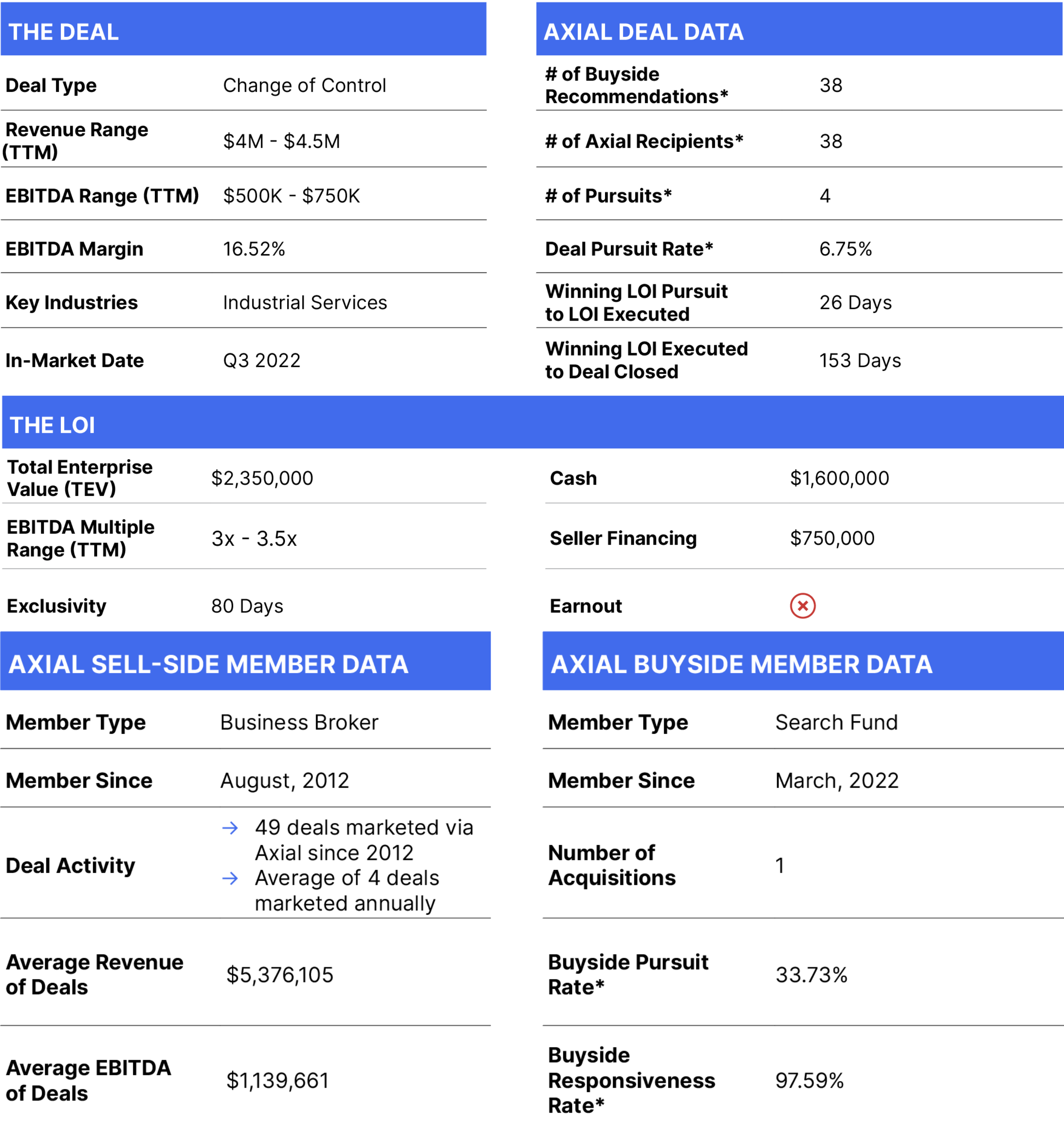This screenshot has width=1064, height=1124.
Task: Click the 'Average Revenue of Deals' label
Action: pyautogui.click(x=94, y=975)
